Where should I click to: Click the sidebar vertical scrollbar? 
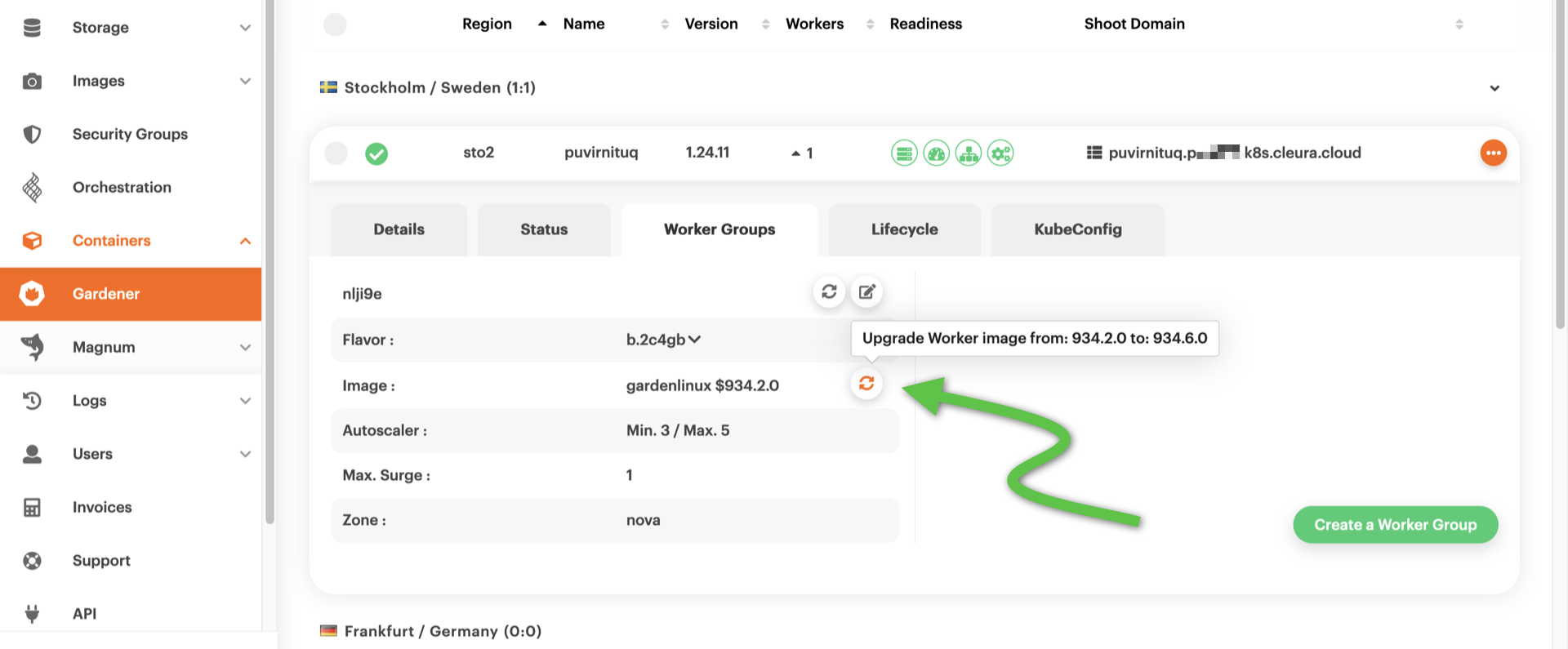(269, 261)
